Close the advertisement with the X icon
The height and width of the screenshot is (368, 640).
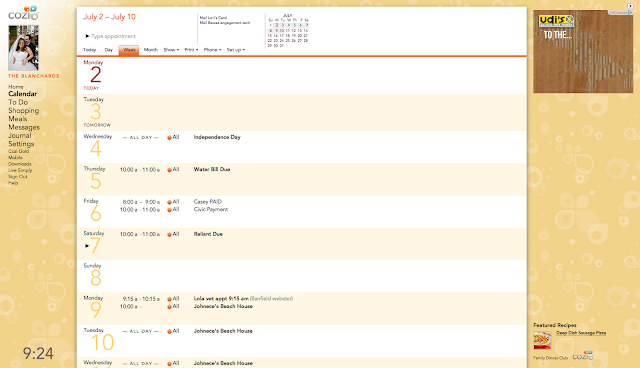click(x=630, y=6)
